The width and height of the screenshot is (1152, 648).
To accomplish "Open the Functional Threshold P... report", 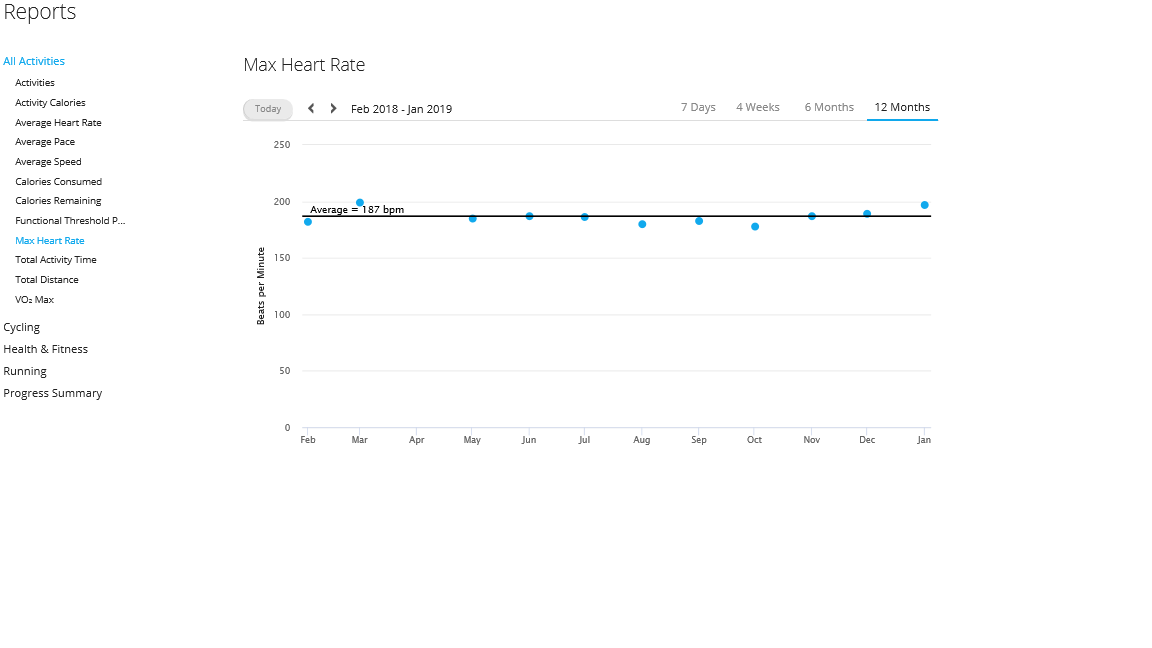I will 70,220.
